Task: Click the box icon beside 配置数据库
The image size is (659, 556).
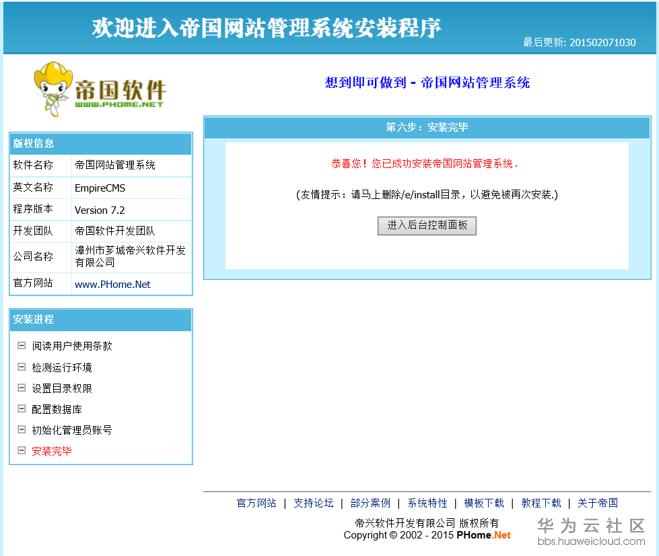Action: (x=21, y=408)
